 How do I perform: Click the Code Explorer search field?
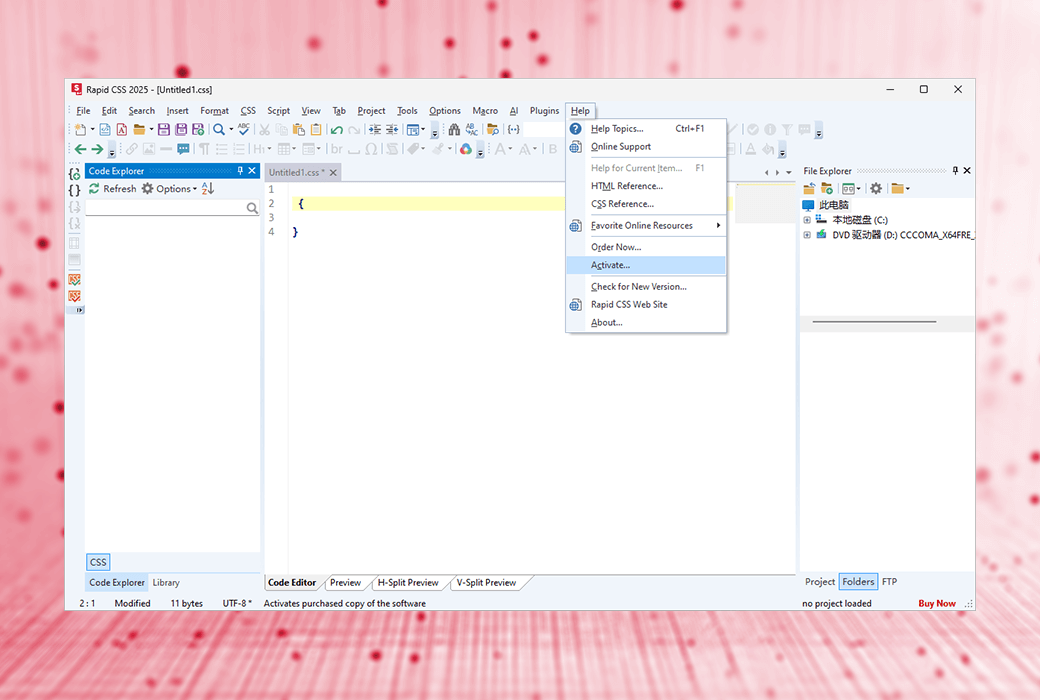click(x=172, y=208)
